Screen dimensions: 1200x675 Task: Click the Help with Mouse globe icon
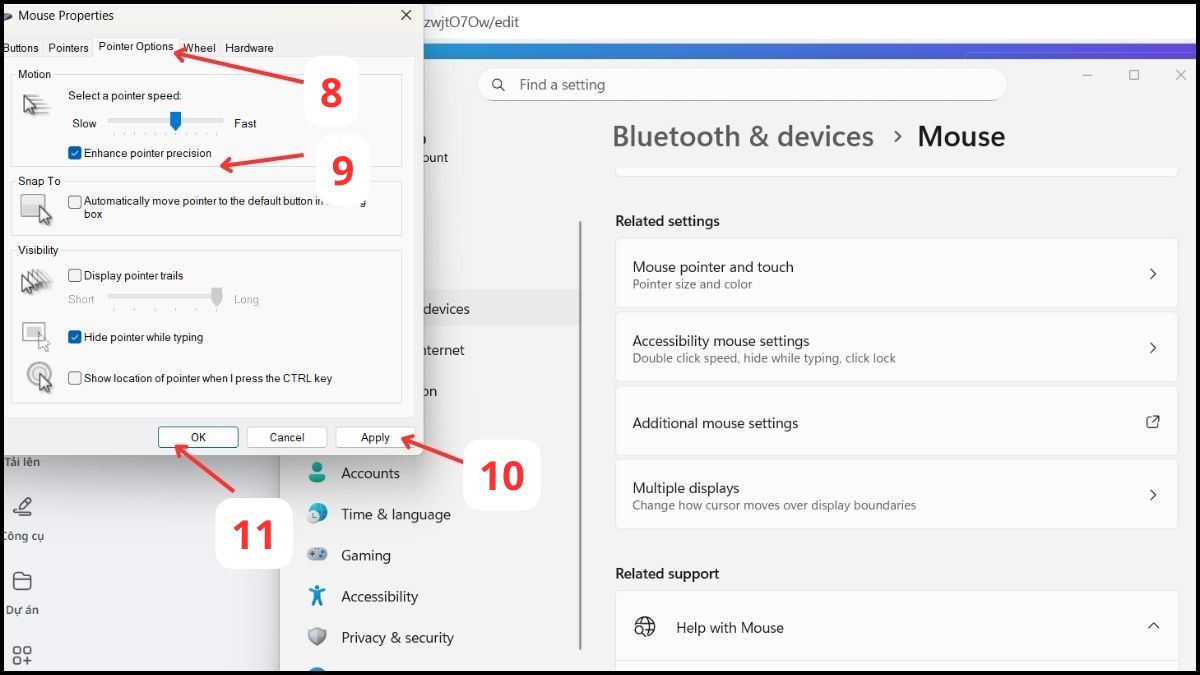[x=645, y=627]
